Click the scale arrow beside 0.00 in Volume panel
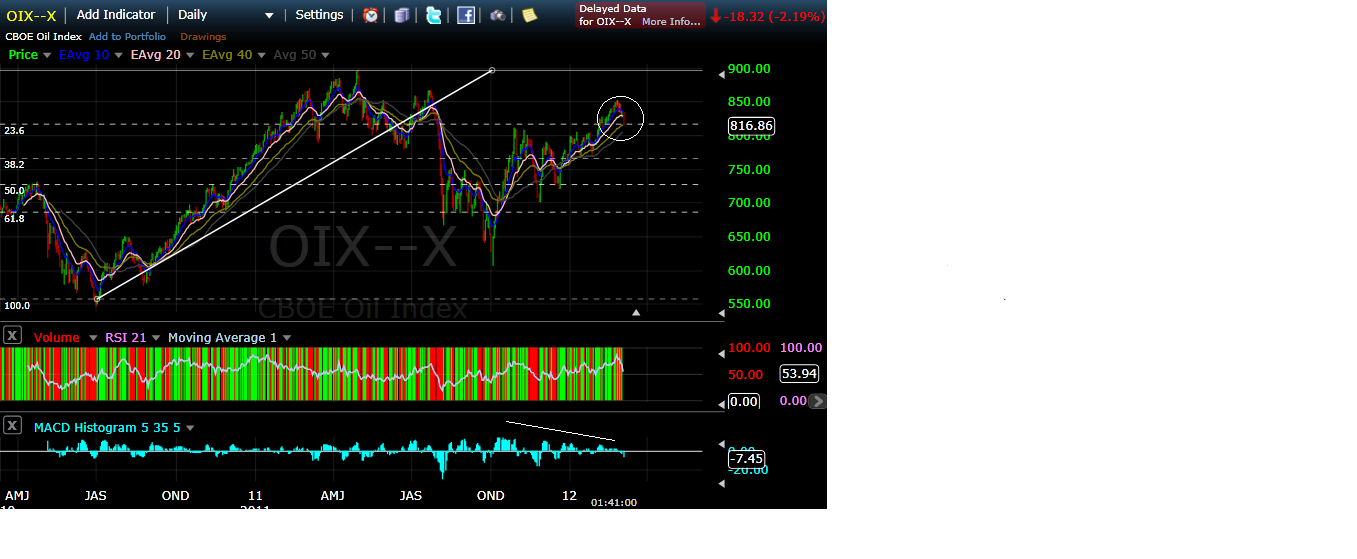The image size is (1357, 559). (x=722, y=404)
